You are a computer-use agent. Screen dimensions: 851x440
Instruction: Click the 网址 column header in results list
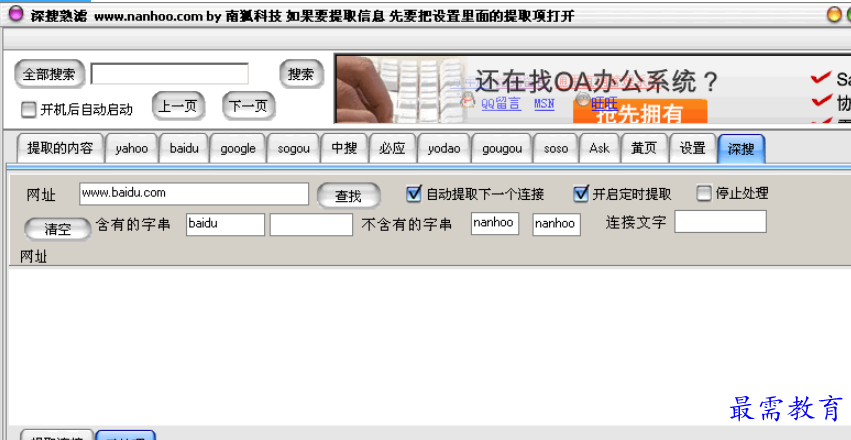pyautogui.click(x=33, y=257)
